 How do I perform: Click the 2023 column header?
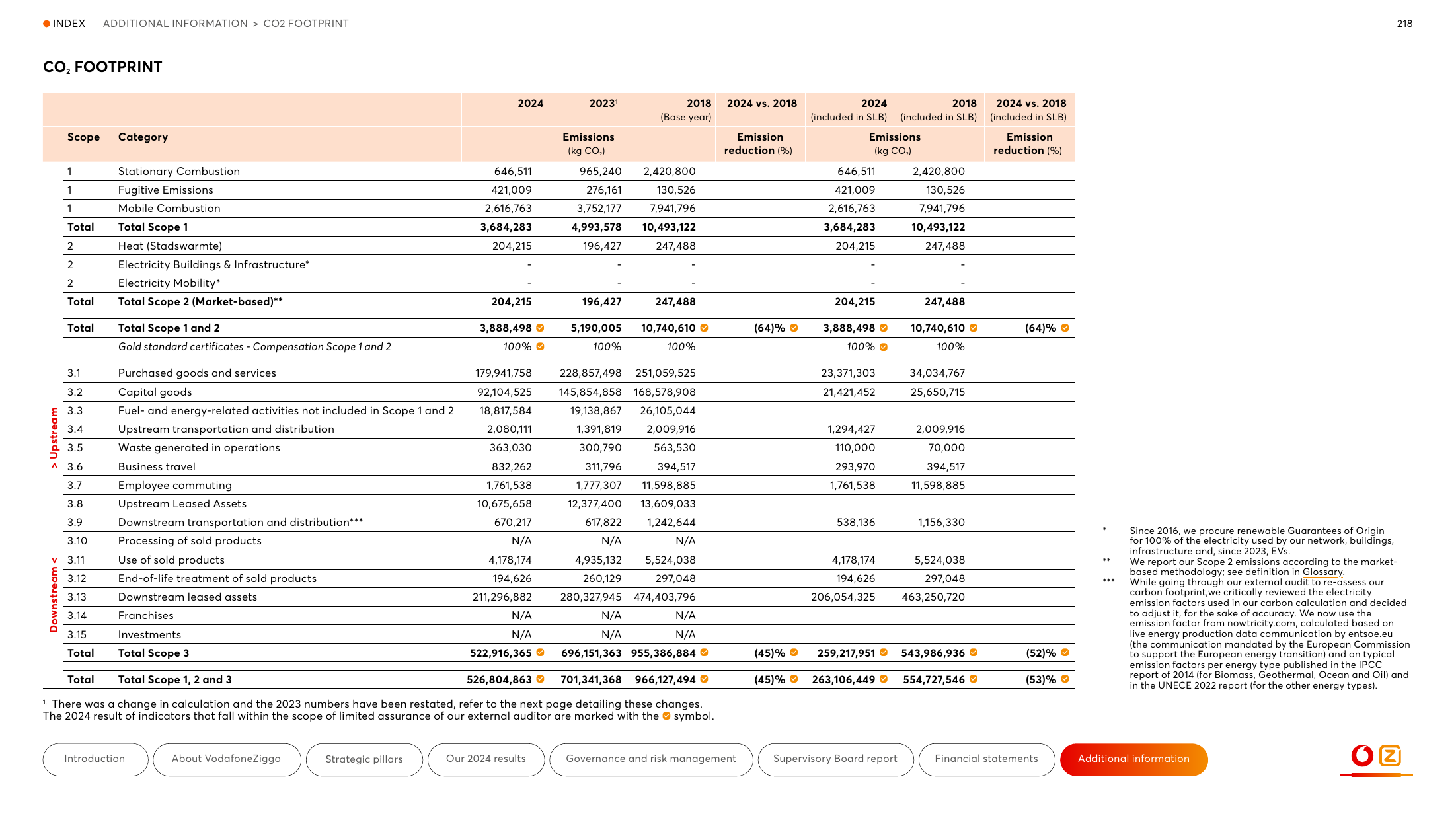coord(603,104)
